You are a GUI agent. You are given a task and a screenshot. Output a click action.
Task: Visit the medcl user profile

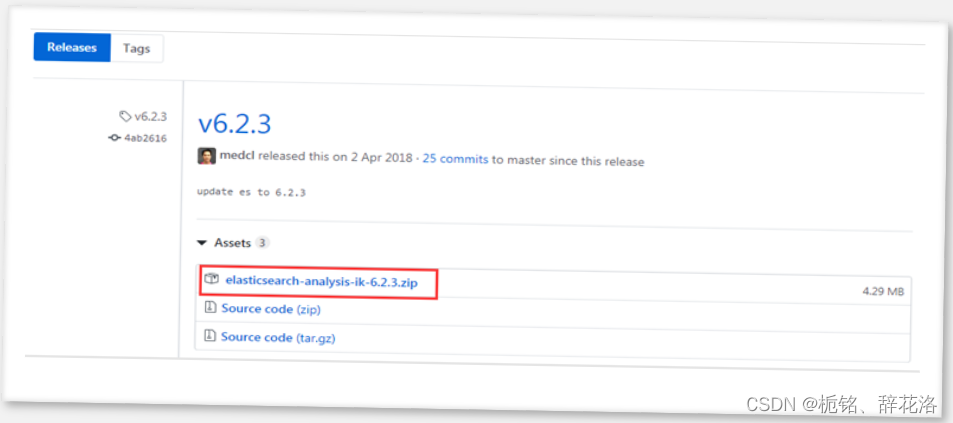[238, 157]
